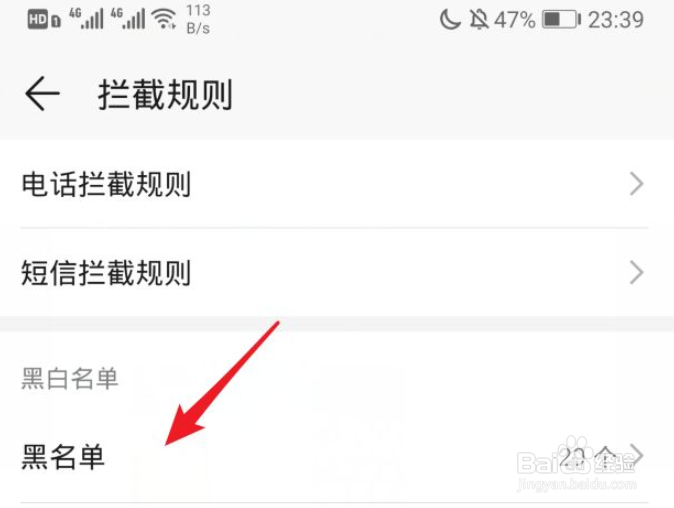This screenshot has width=674, height=508.
Task: Tap the back arrow icon
Action: tap(42, 94)
